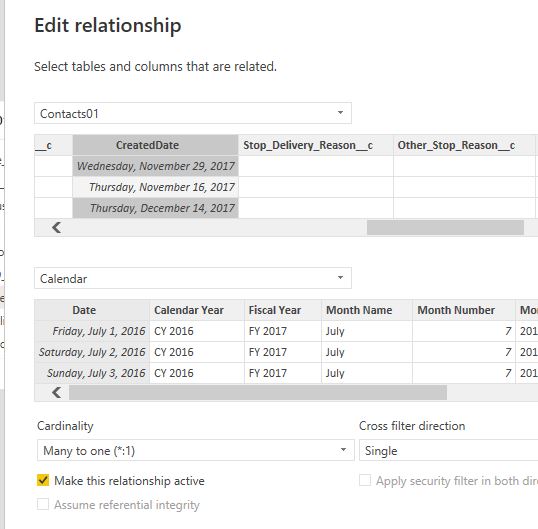The width and height of the screenshot is (538, 529).
Task: Click FY 2017 in the Saturday row
Action: tap(283, 352)
